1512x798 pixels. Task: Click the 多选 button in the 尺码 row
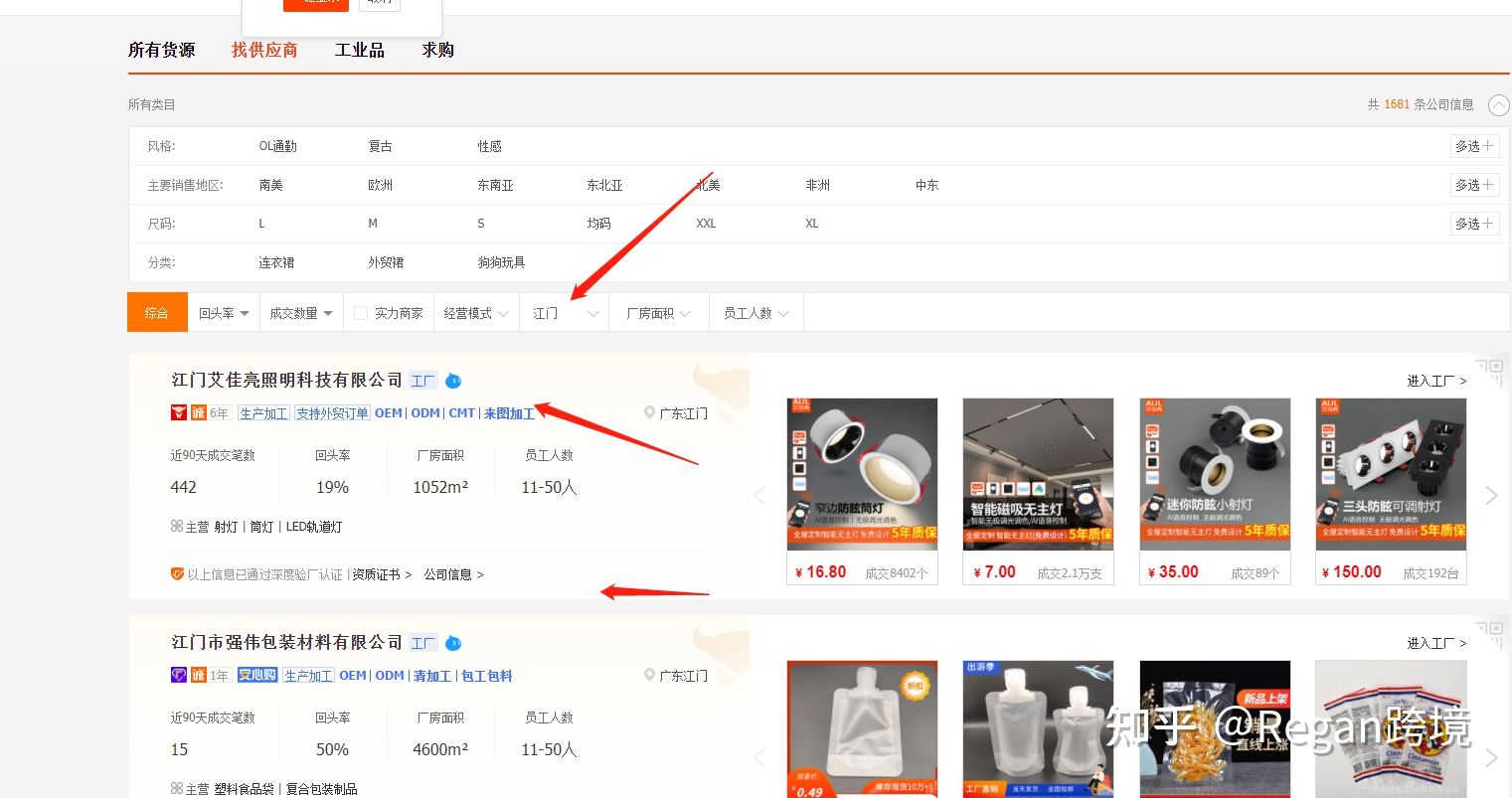click(1474, 224)
